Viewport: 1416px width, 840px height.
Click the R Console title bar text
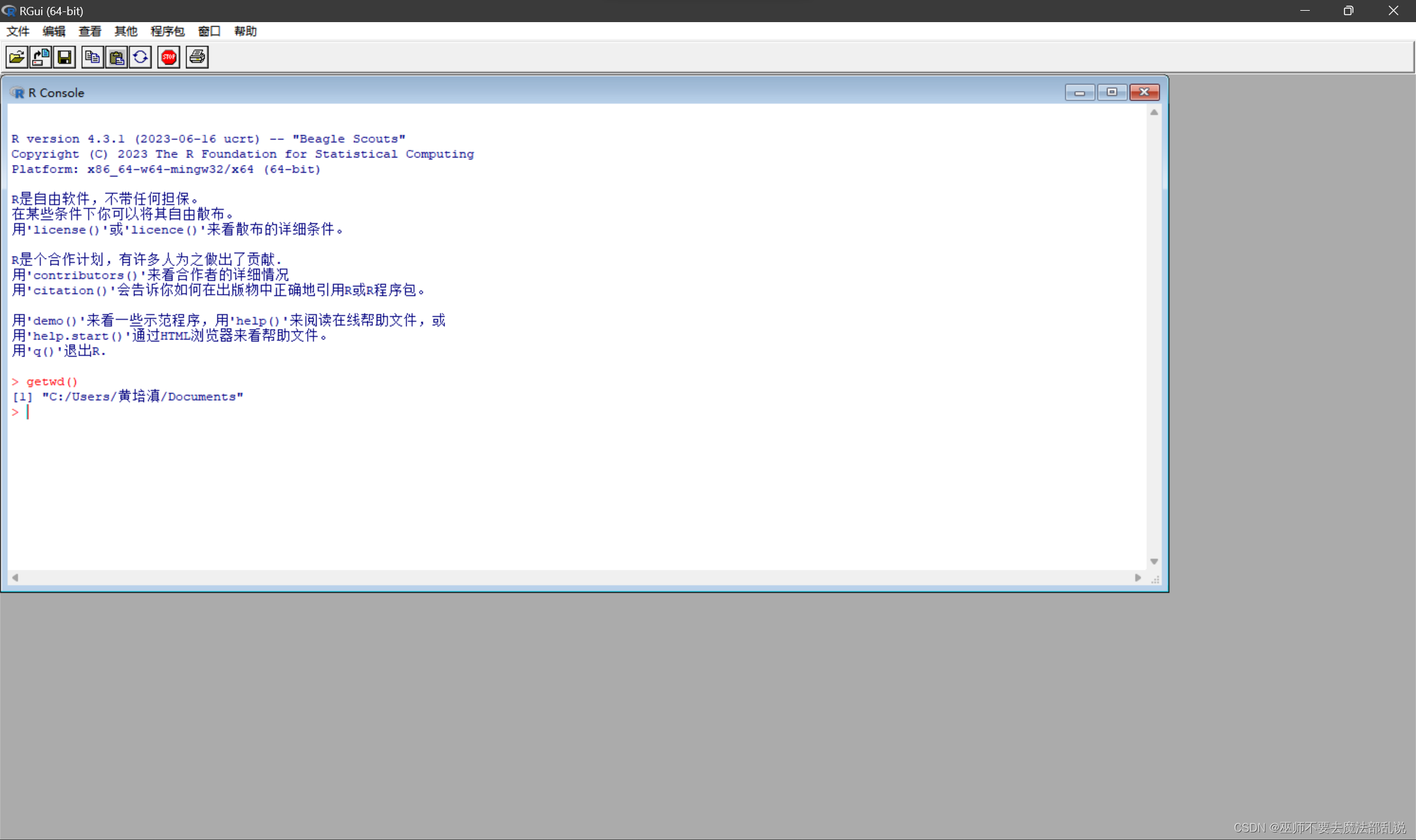(x=56, y=93)
